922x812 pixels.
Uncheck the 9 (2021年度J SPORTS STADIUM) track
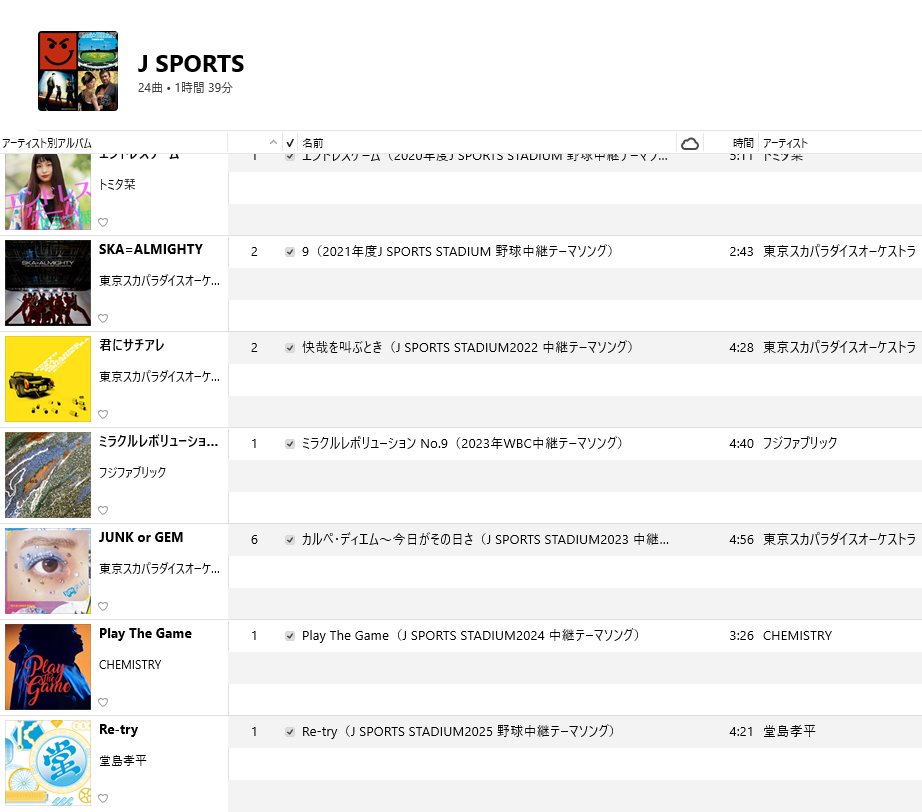click(x=290, y=252)
